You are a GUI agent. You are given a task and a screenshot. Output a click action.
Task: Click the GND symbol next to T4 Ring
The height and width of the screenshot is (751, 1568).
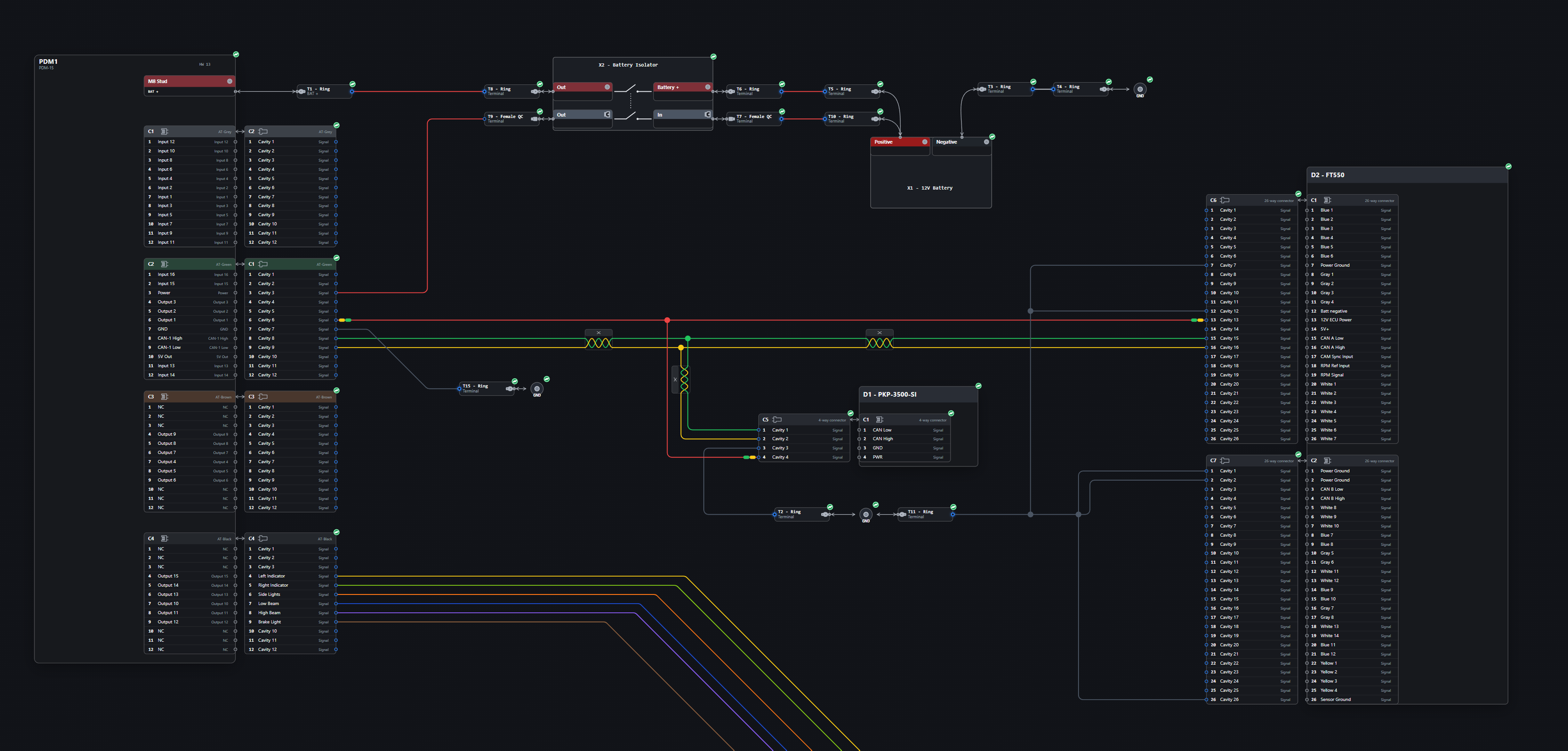point(1140,90)
